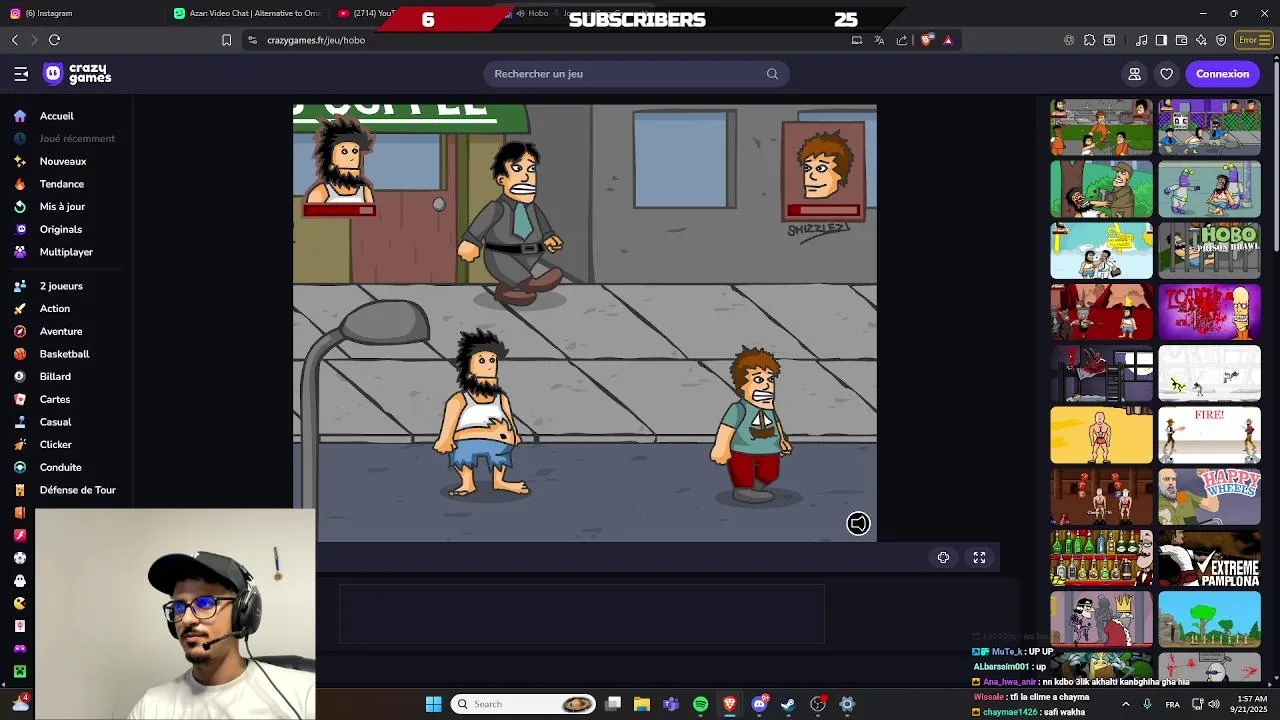This screenshot has height=720, width=1280.
Task: Select 'Défense de Tour' category
Action: pos(77,490)
